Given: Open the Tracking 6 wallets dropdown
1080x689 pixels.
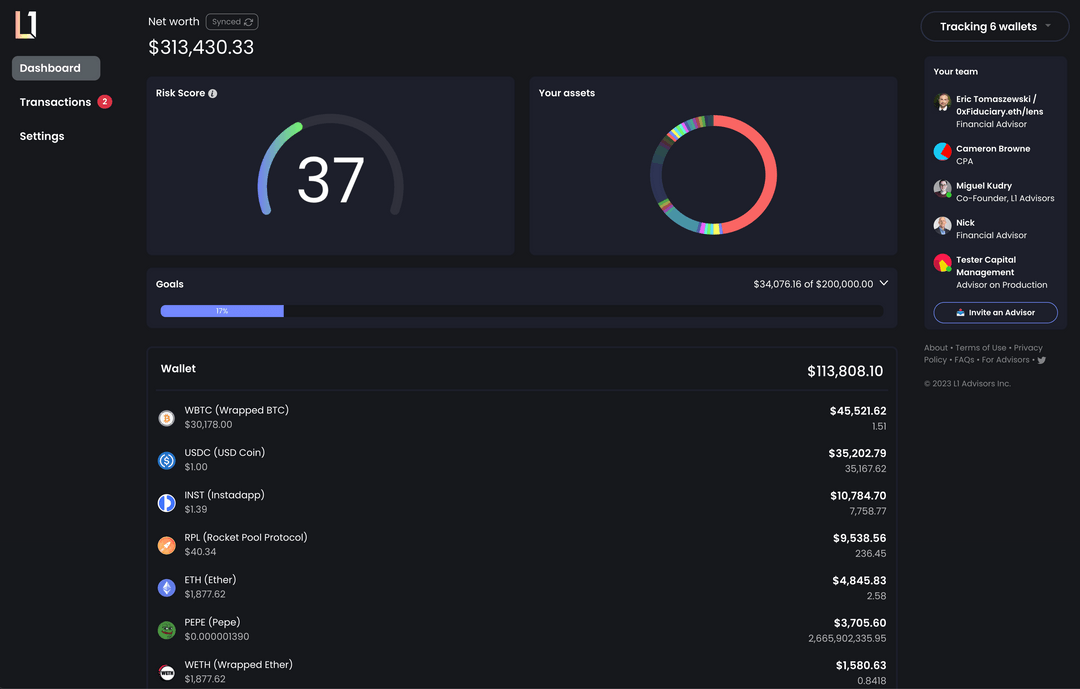Looking at the screenshot, I should (x=995, y=27).
